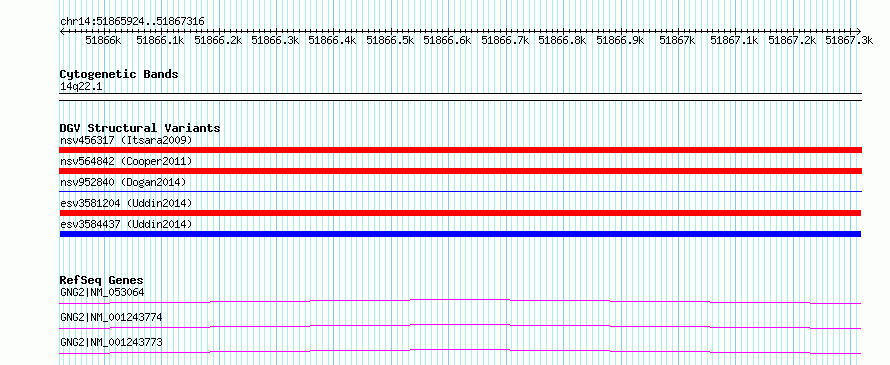The height and width of the screenshot is (365, 890).
Task: Click the 51866.9k ruler label
Action: (620, 40)
